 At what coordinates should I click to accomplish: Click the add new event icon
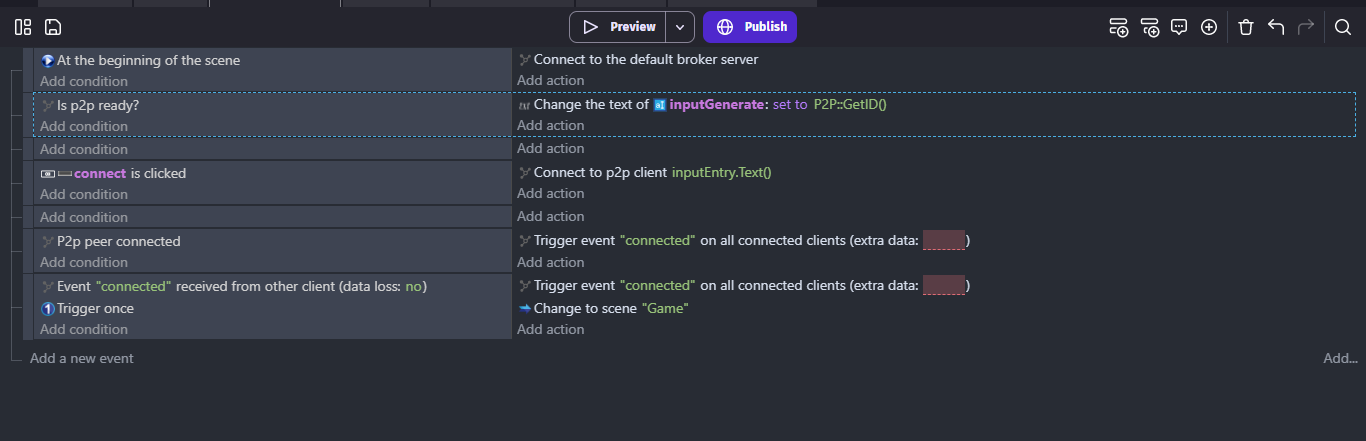1119,27
